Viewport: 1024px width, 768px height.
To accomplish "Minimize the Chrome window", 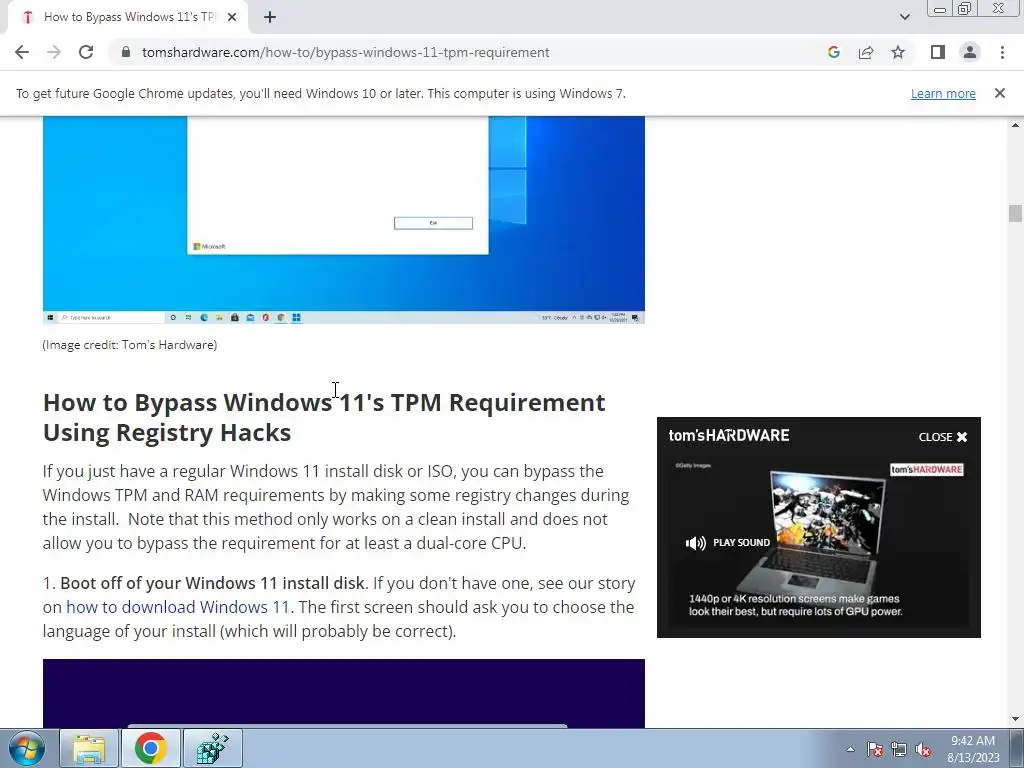I will 940,9.
